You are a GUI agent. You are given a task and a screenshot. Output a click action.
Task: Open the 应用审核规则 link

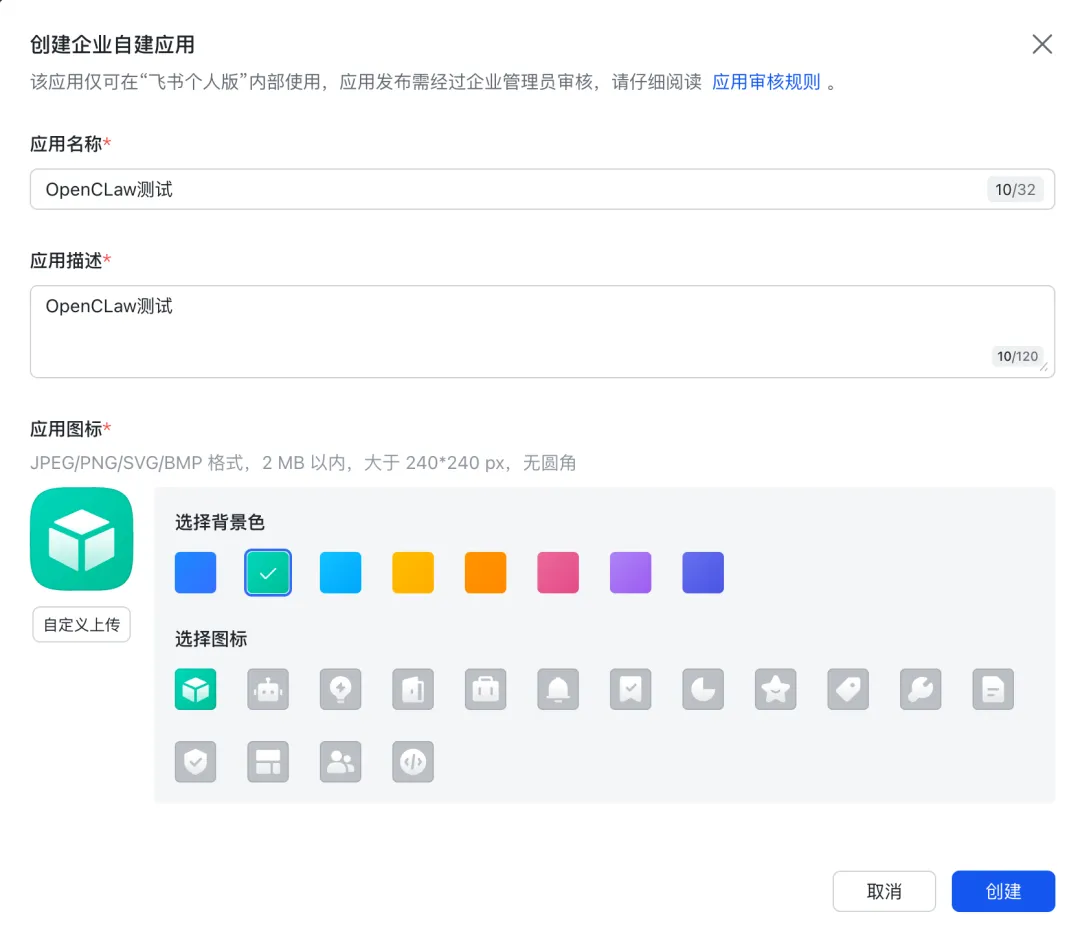click(x=766, y=82)
